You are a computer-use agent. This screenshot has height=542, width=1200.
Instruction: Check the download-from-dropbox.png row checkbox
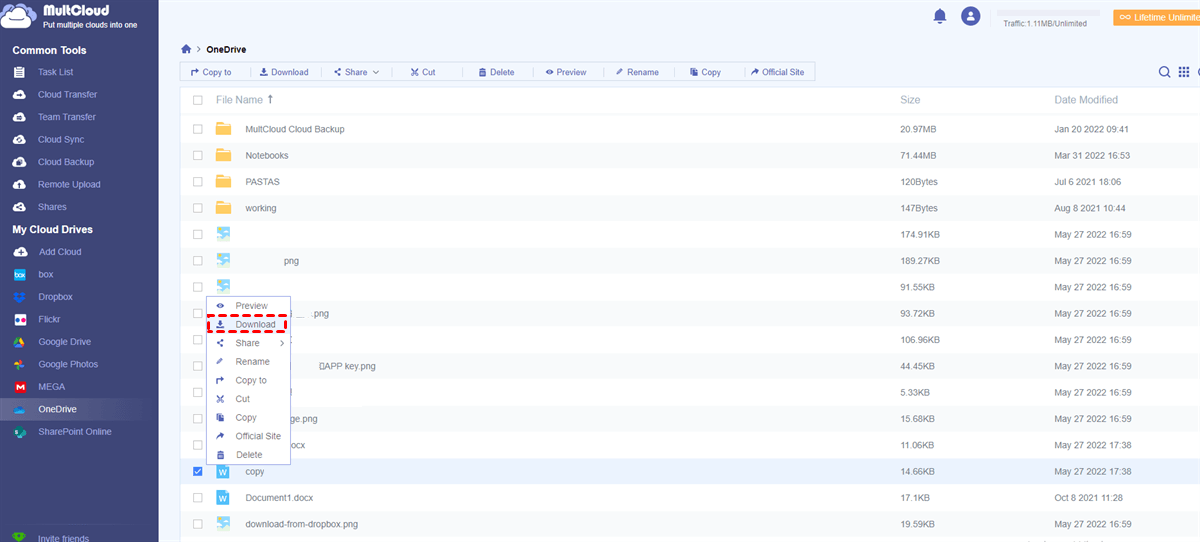[x=197, y=523]
